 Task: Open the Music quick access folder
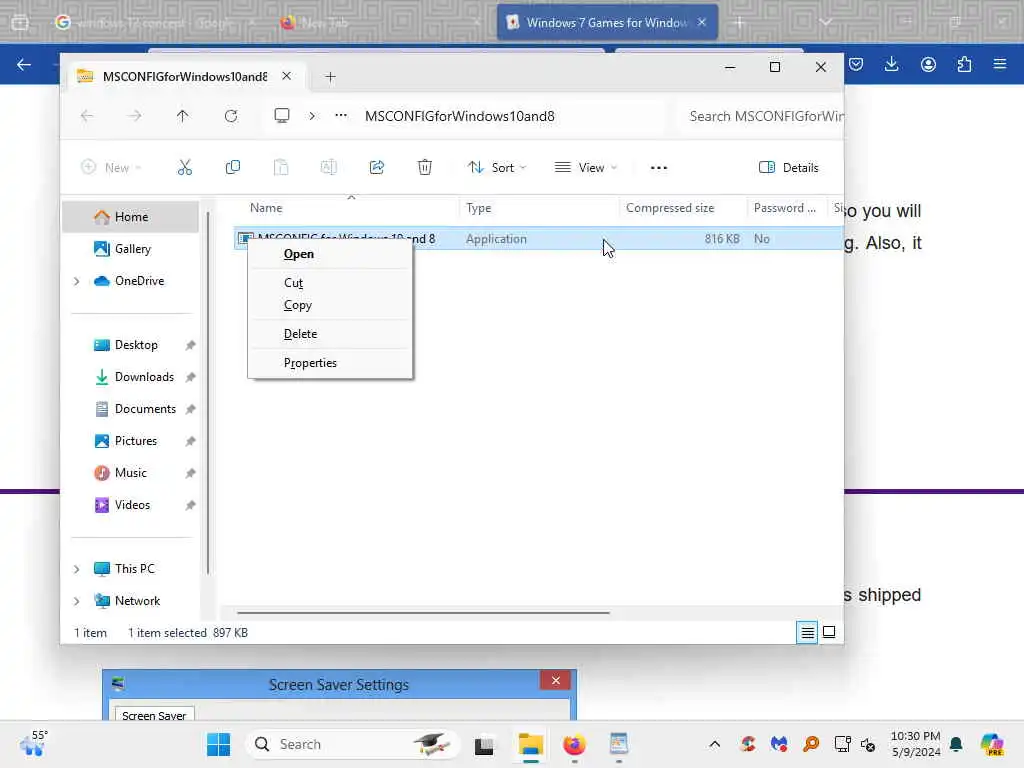pyautogui.click(x=131, y=473)
